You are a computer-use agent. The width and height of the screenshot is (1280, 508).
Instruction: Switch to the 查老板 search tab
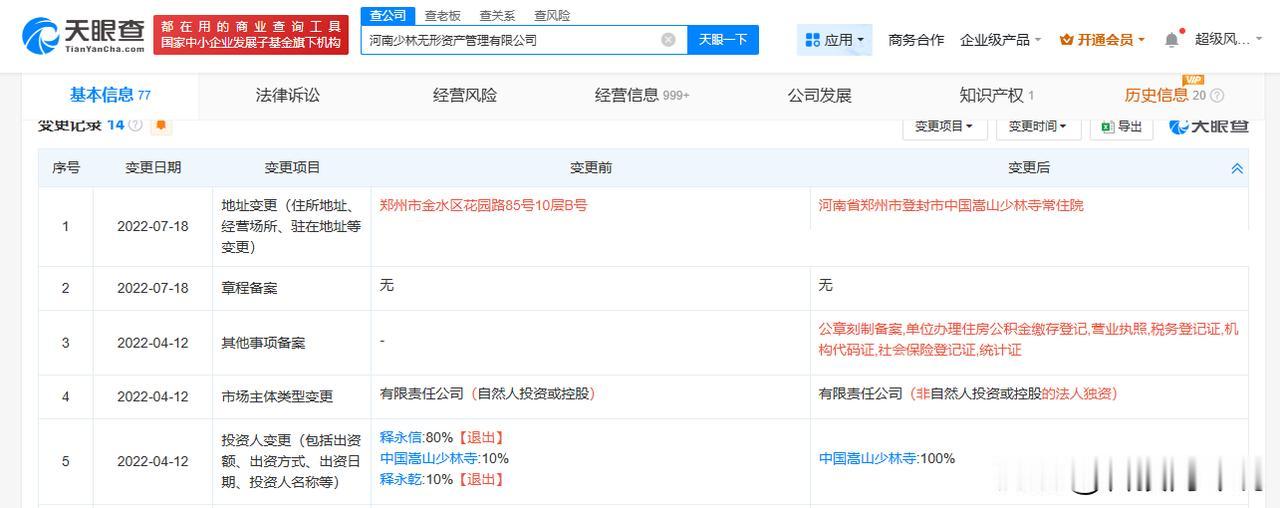(x=442, y=15)
